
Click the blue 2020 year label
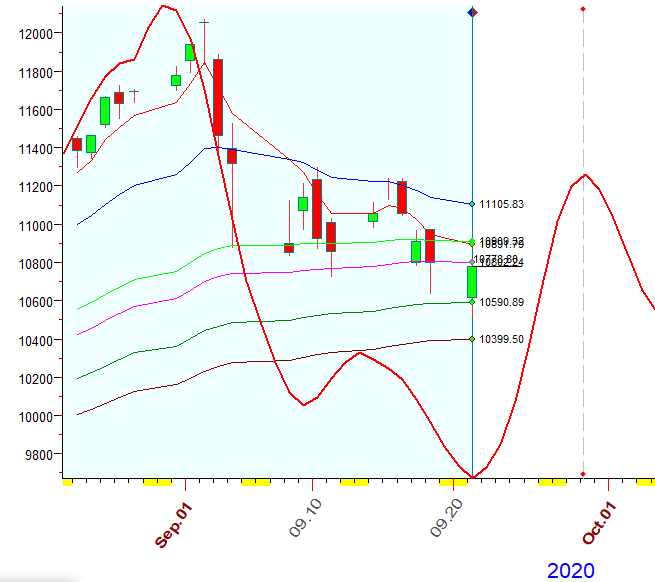(570, 571)
